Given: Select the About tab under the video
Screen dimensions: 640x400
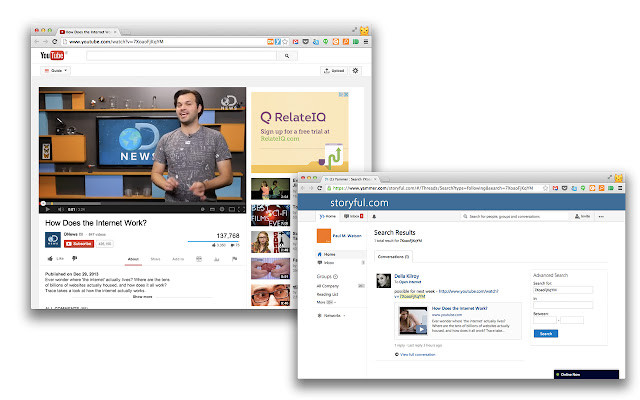Looking at the screenshot, I should coord(133,259).
